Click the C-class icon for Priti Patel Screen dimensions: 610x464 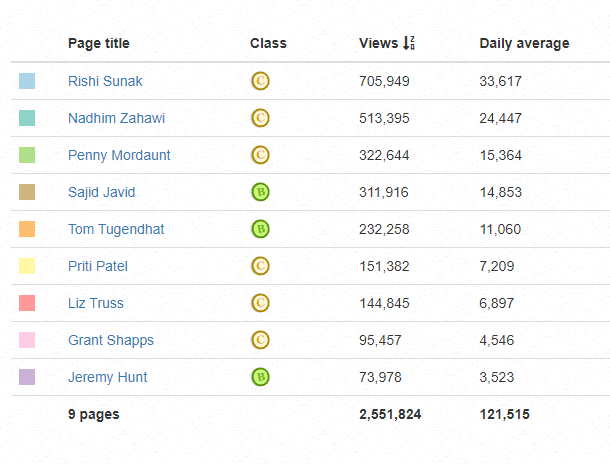tap(260, 266)
